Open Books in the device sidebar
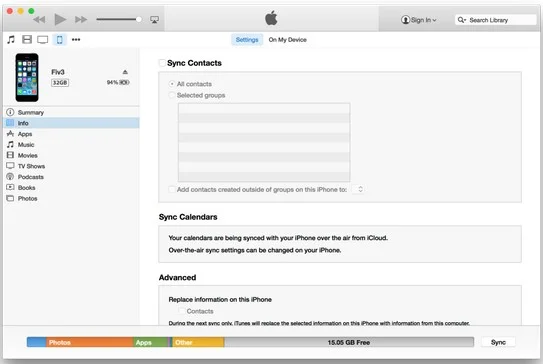The image size is (543, 364). coord(71,187)
